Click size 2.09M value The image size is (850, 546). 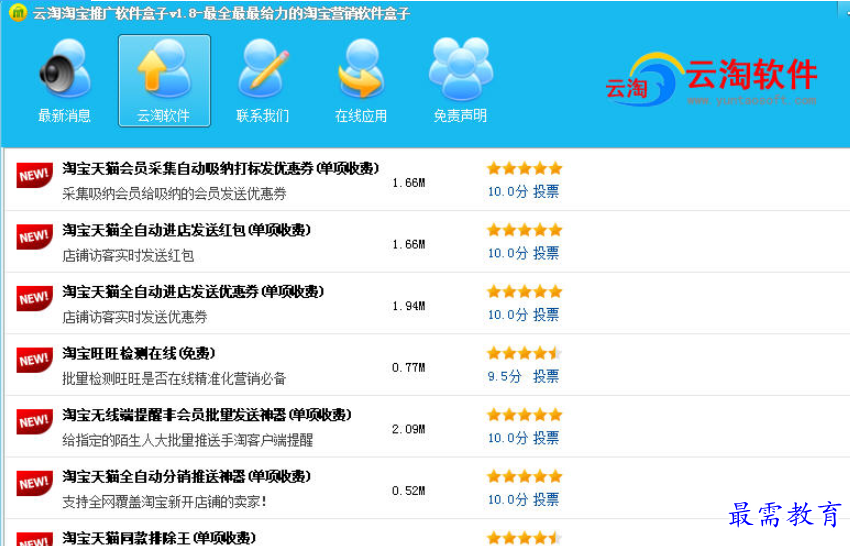(x=409, y=429)
